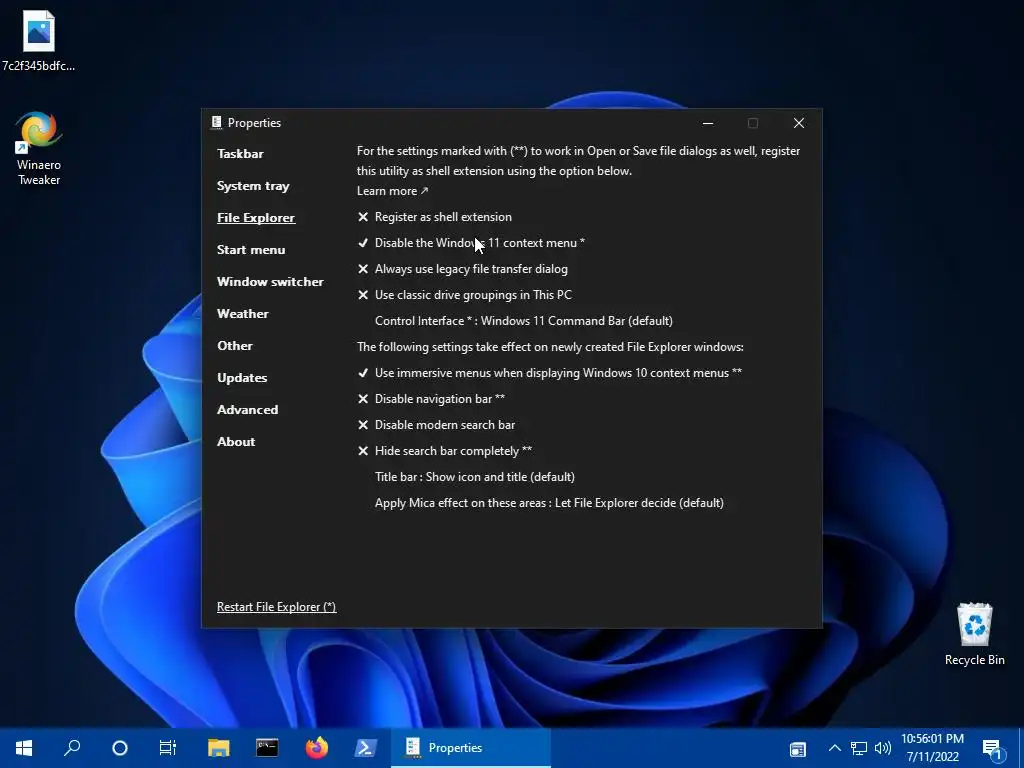Switch to the Weather section
The height and width of the screenshot is (768, 1024).
pyautogui.click(x=243, y=314)
